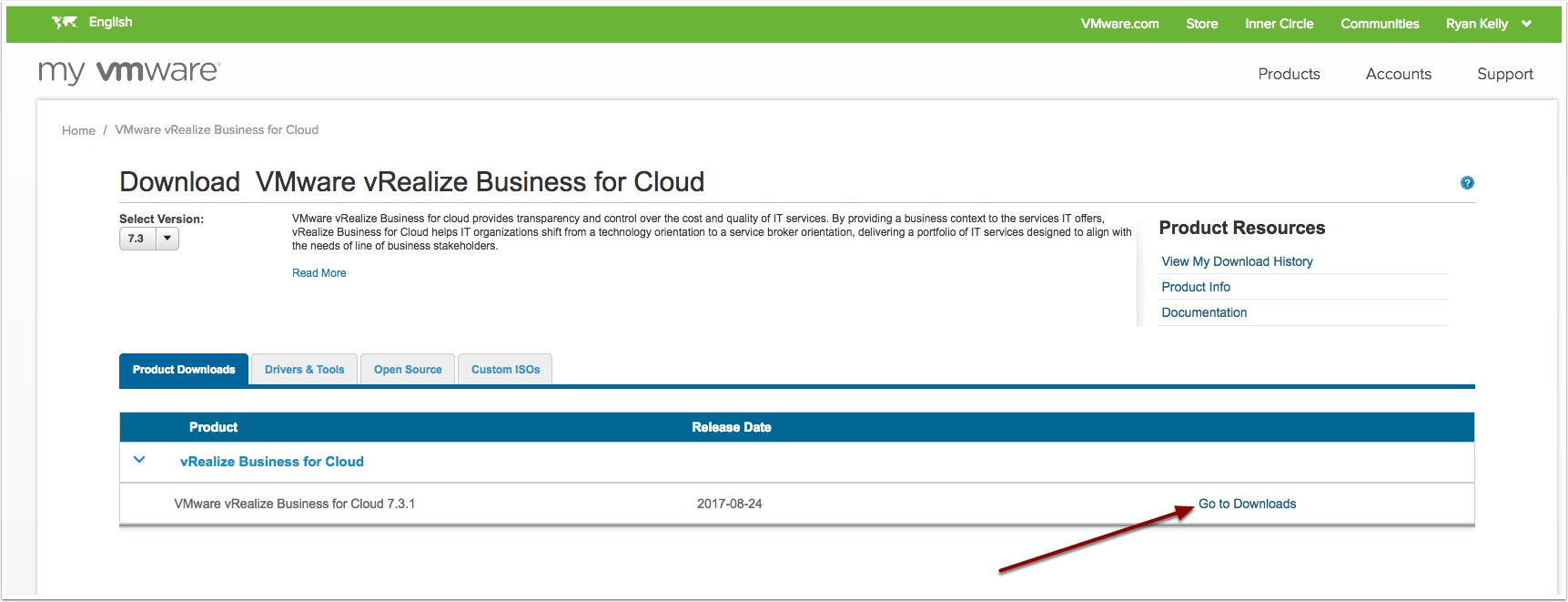Click the world map language icon
The image size is (1568, 602).
pos(65,23)
